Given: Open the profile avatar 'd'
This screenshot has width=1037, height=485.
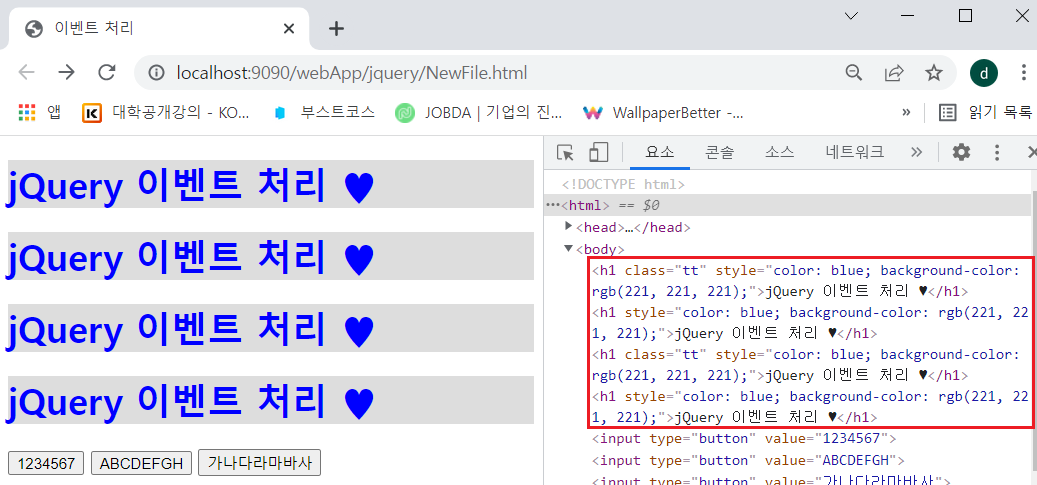Looking at the screenshot, I should pyautogui.click(x=984, y=73).
